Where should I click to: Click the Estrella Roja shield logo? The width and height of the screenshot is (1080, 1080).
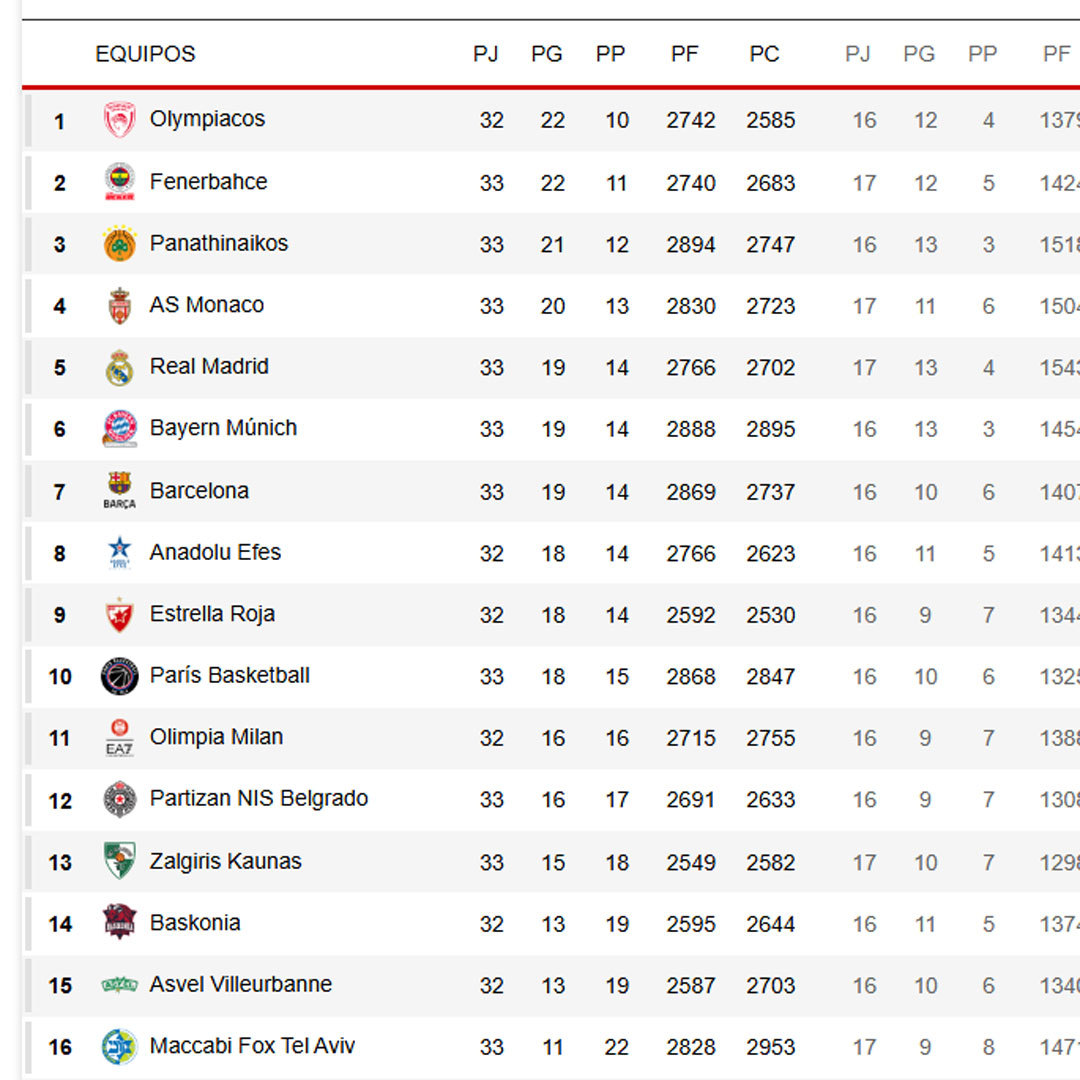(120, 615)
